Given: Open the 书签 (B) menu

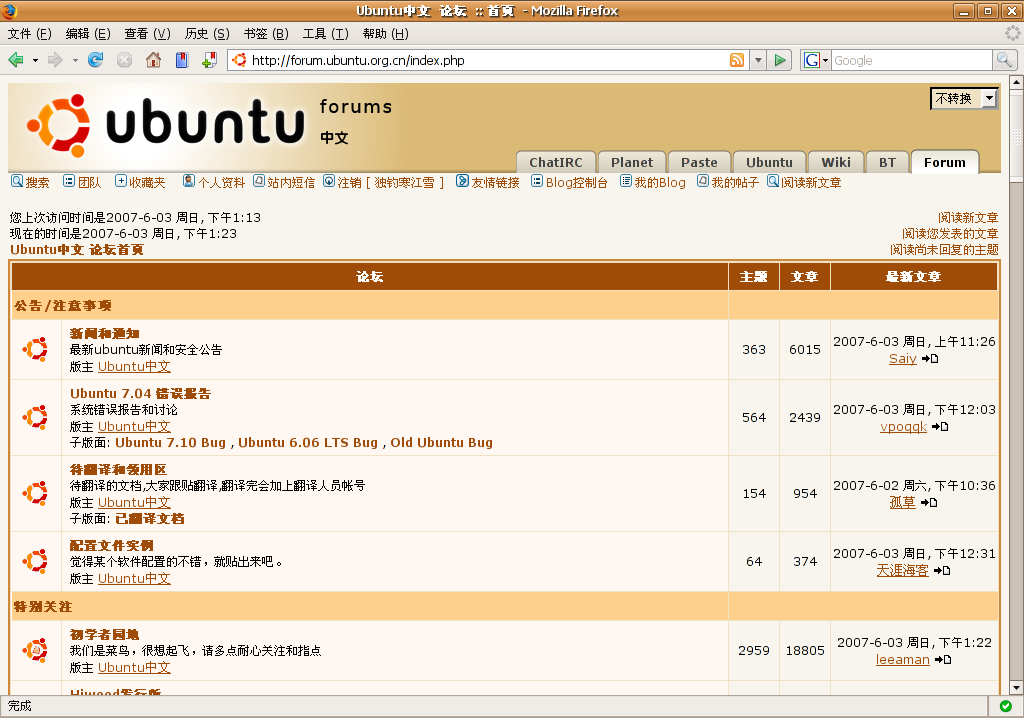Looking at the screenshot, I should tap(266, 34).
